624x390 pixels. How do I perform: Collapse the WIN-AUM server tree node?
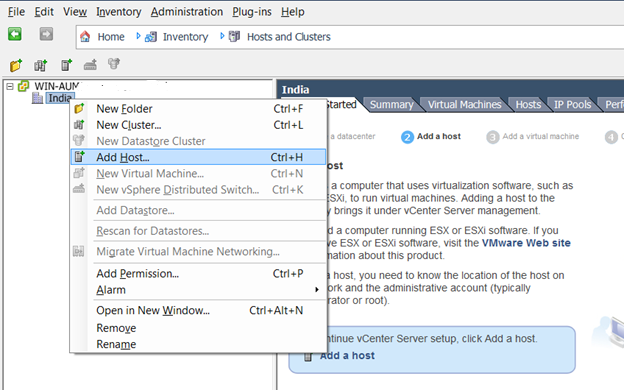click(x=10, y=86)
